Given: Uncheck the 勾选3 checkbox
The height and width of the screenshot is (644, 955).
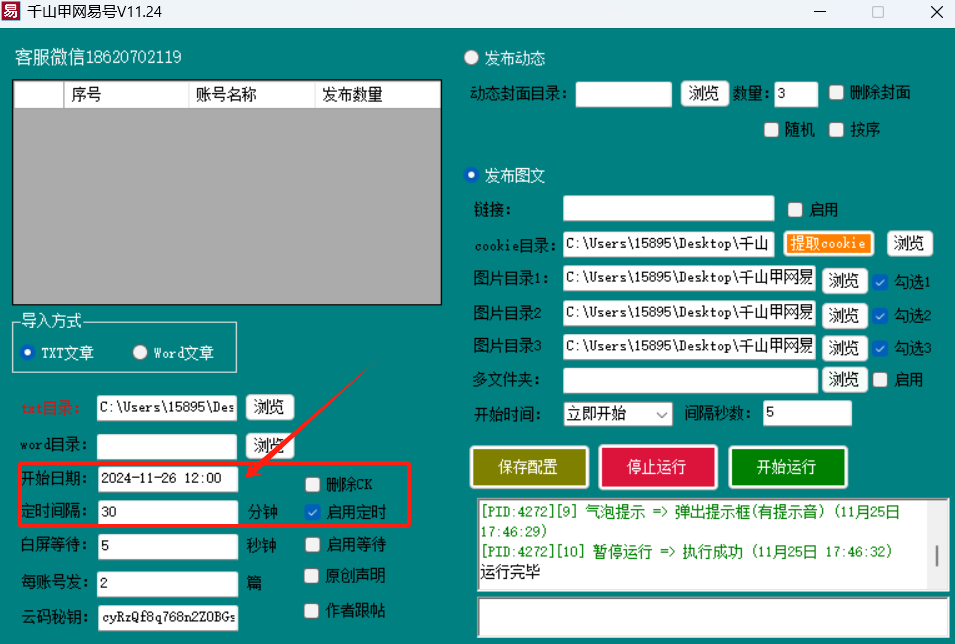Looking at the screenshot, I should pos(880,348).
